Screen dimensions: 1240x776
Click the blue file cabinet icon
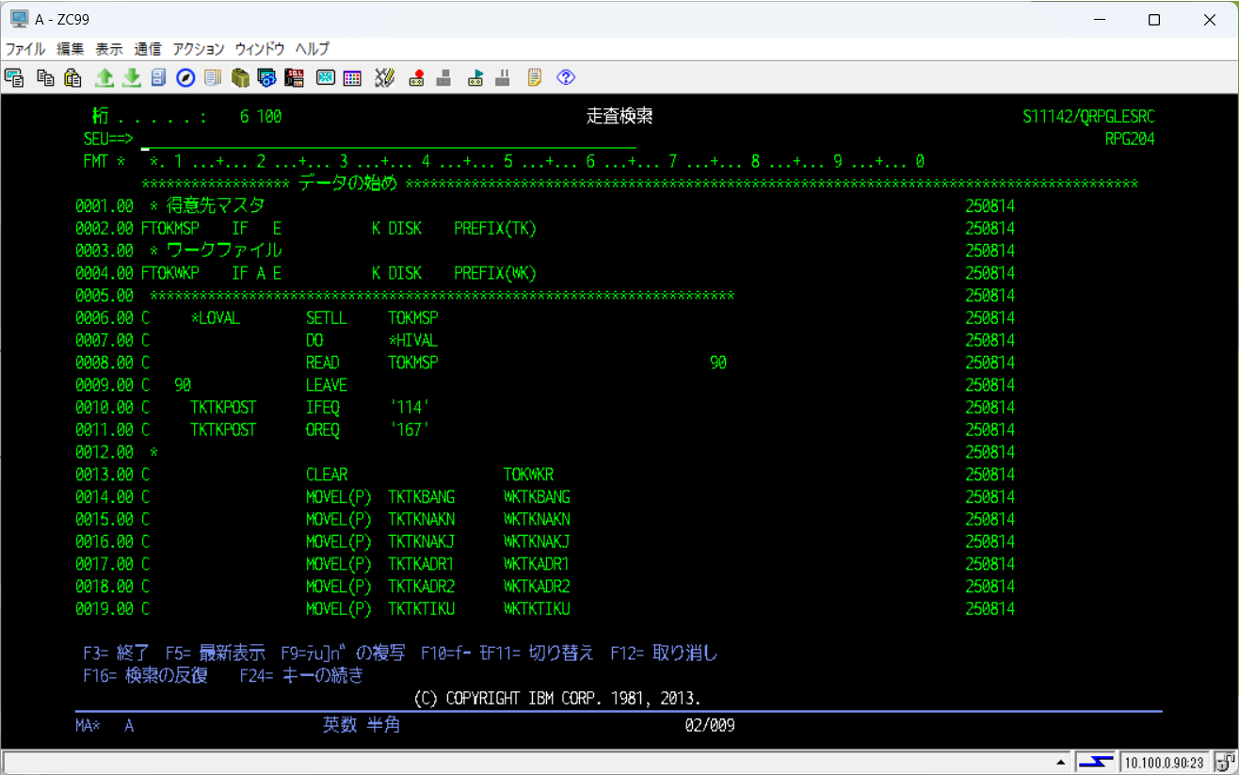click(x=158, y=78)
